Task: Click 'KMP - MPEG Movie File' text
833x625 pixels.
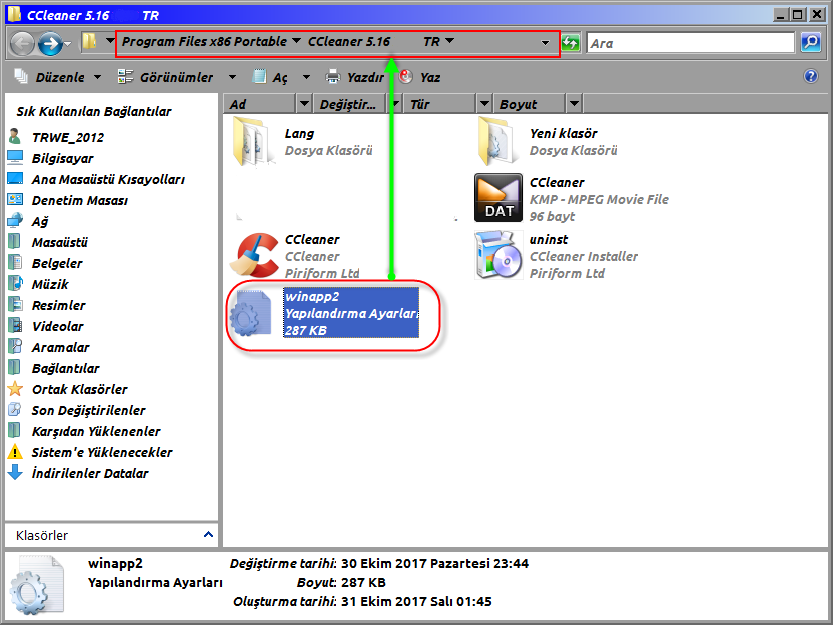Action: tap(599, 199)
